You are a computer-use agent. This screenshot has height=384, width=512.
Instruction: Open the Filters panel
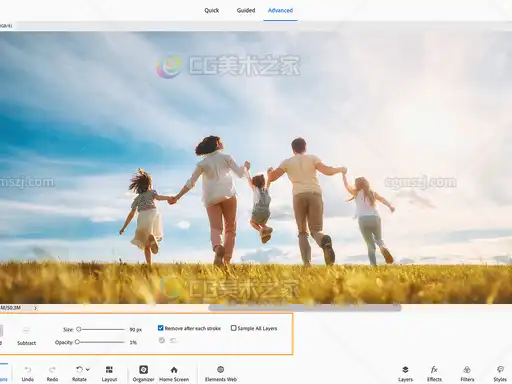[467, 374]
